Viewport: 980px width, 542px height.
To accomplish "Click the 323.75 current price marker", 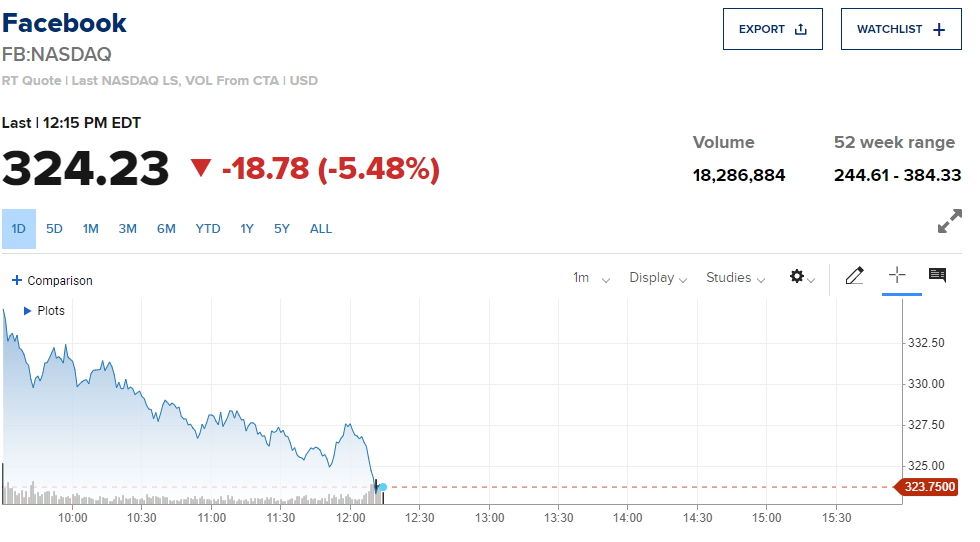I will (928, 487).
